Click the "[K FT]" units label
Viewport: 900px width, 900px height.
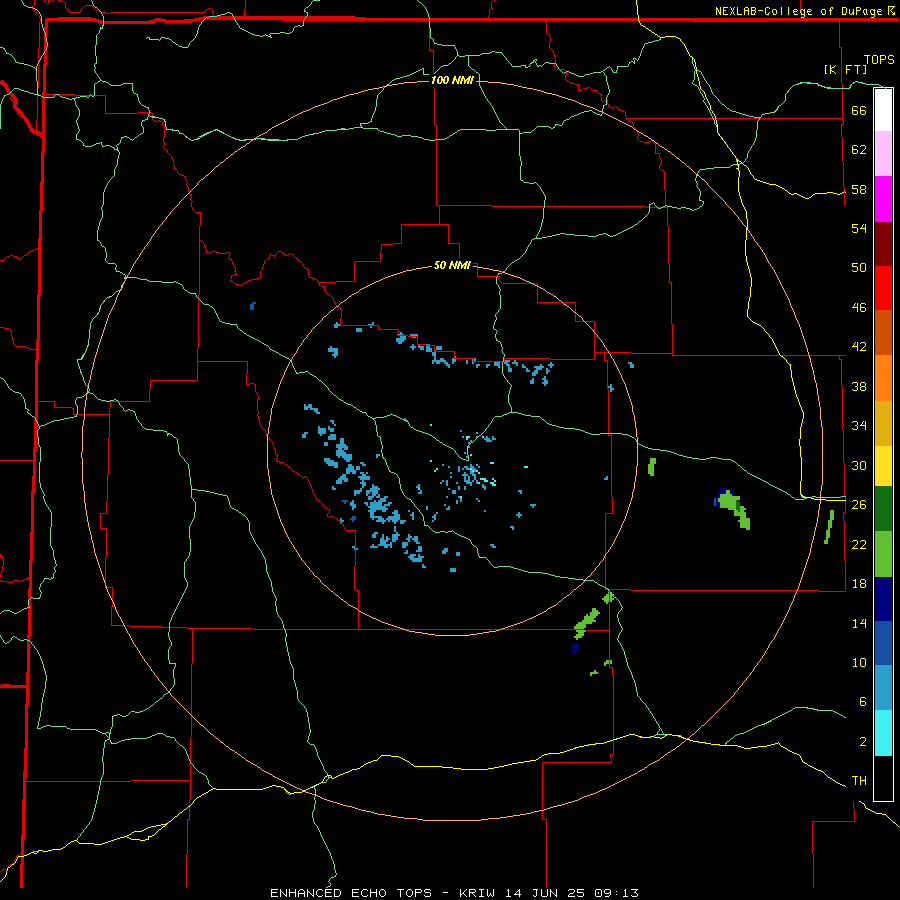coord(845,69)
